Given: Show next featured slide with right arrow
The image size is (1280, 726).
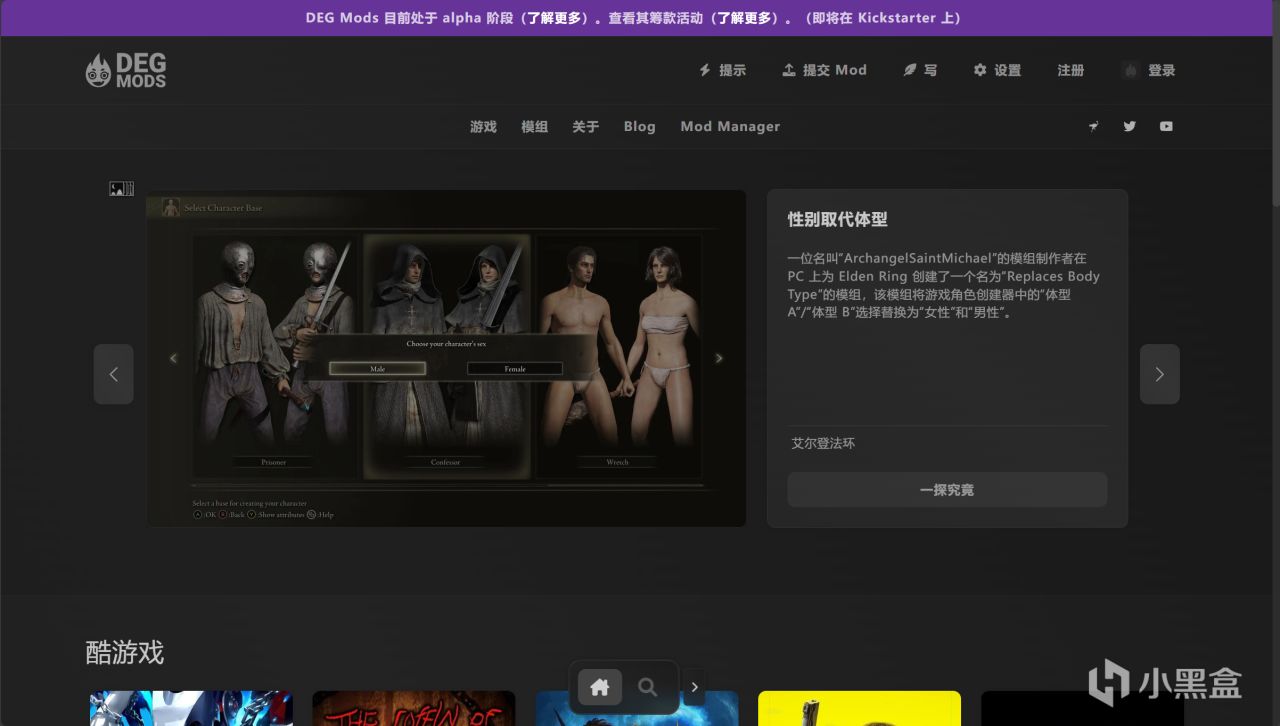Looking at the screenshot, I should pyautogui.click(x=1160, y=374).
